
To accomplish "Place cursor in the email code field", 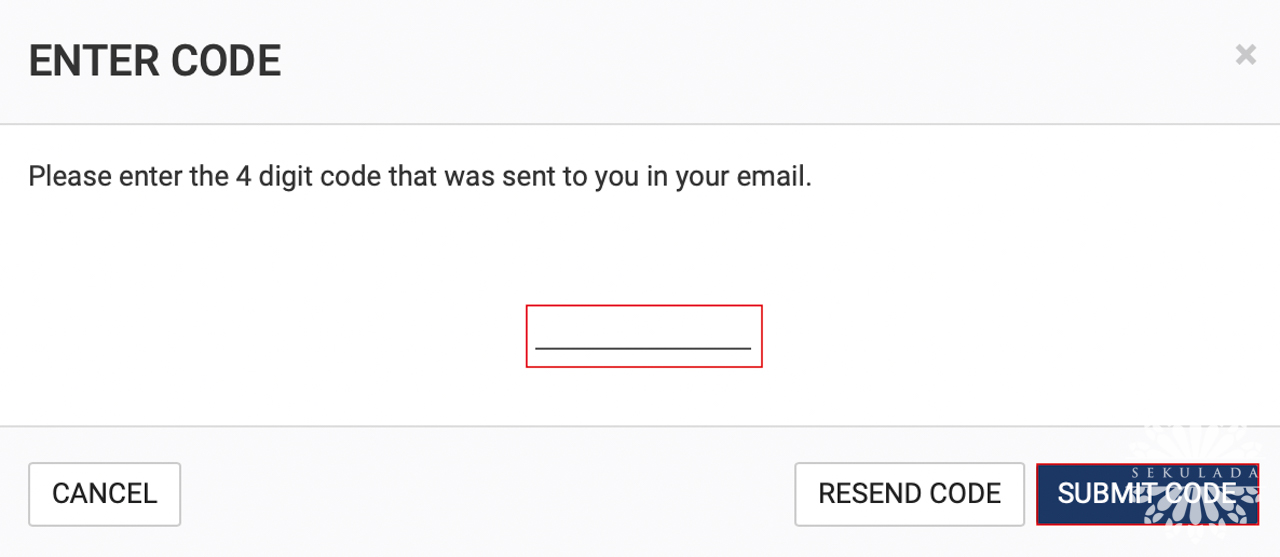I will (644, 336).
